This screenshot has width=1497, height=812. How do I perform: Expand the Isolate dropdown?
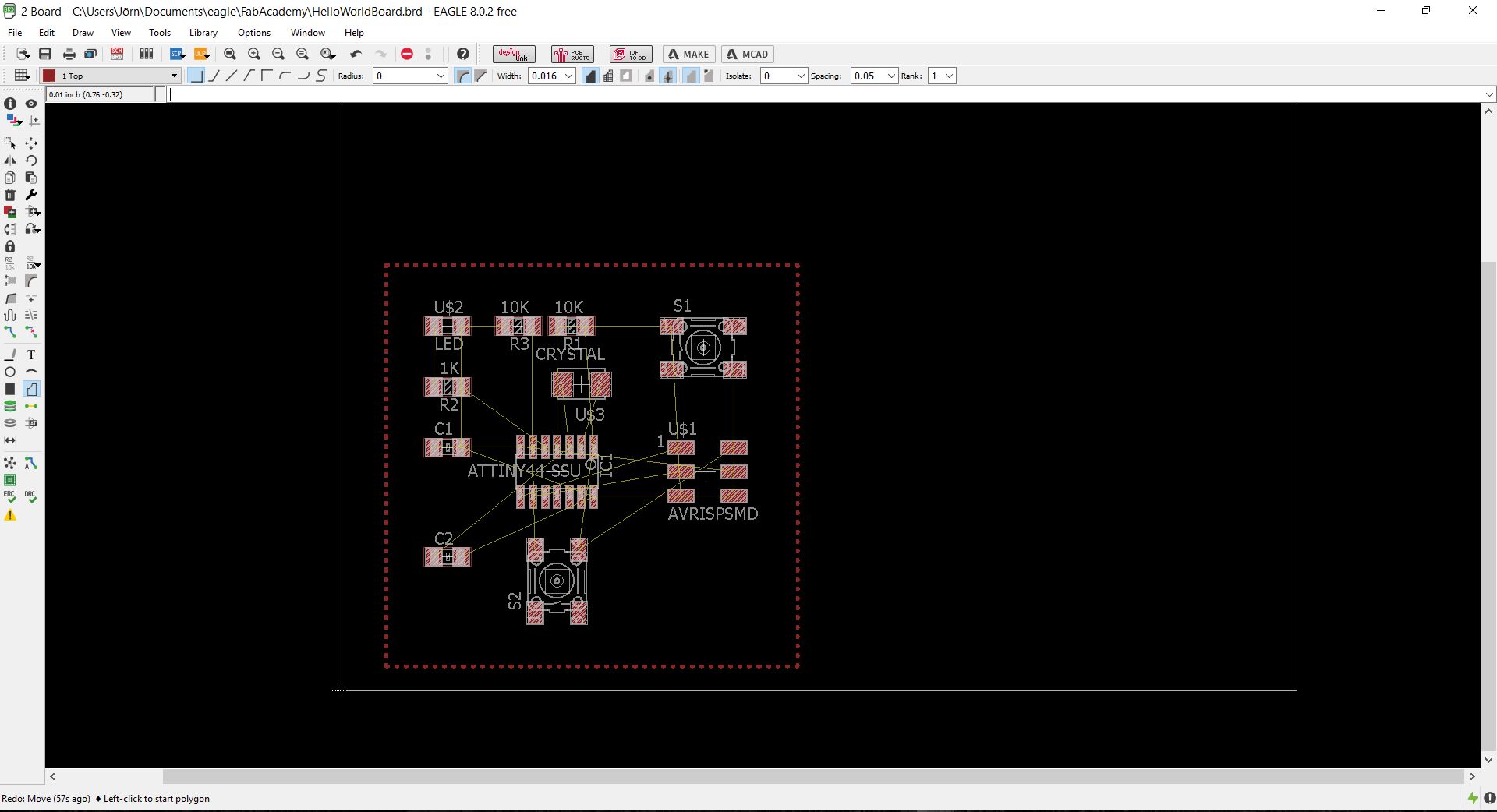(801, 76)
